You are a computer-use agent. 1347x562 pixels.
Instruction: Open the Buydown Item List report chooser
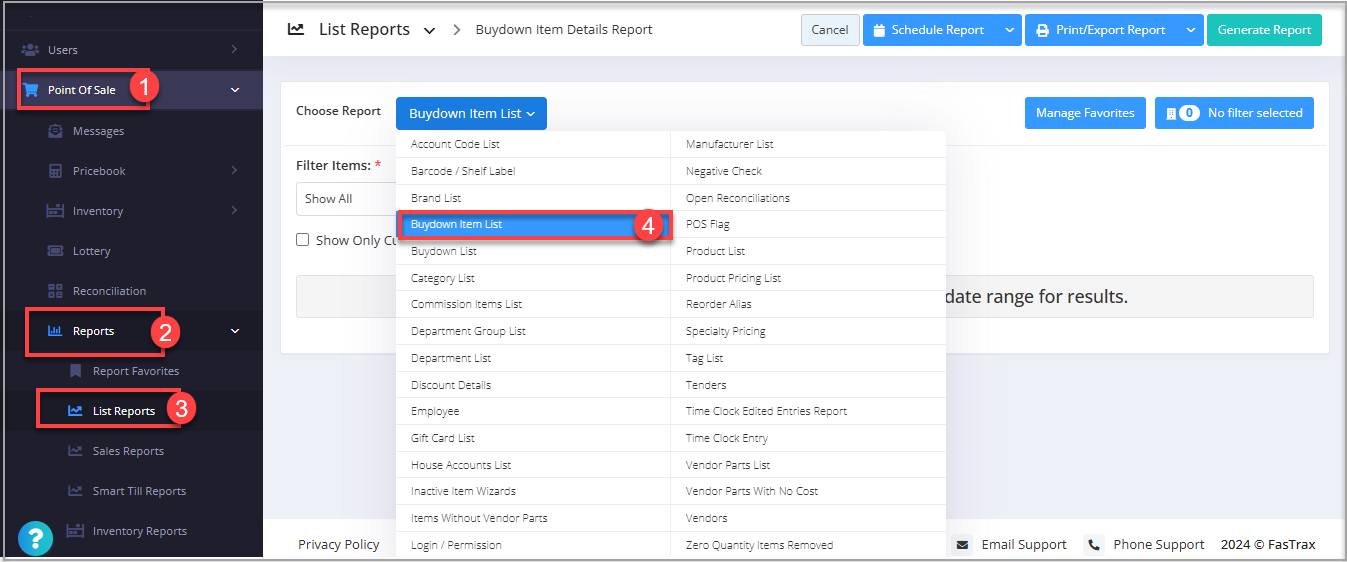pos(471,114)
